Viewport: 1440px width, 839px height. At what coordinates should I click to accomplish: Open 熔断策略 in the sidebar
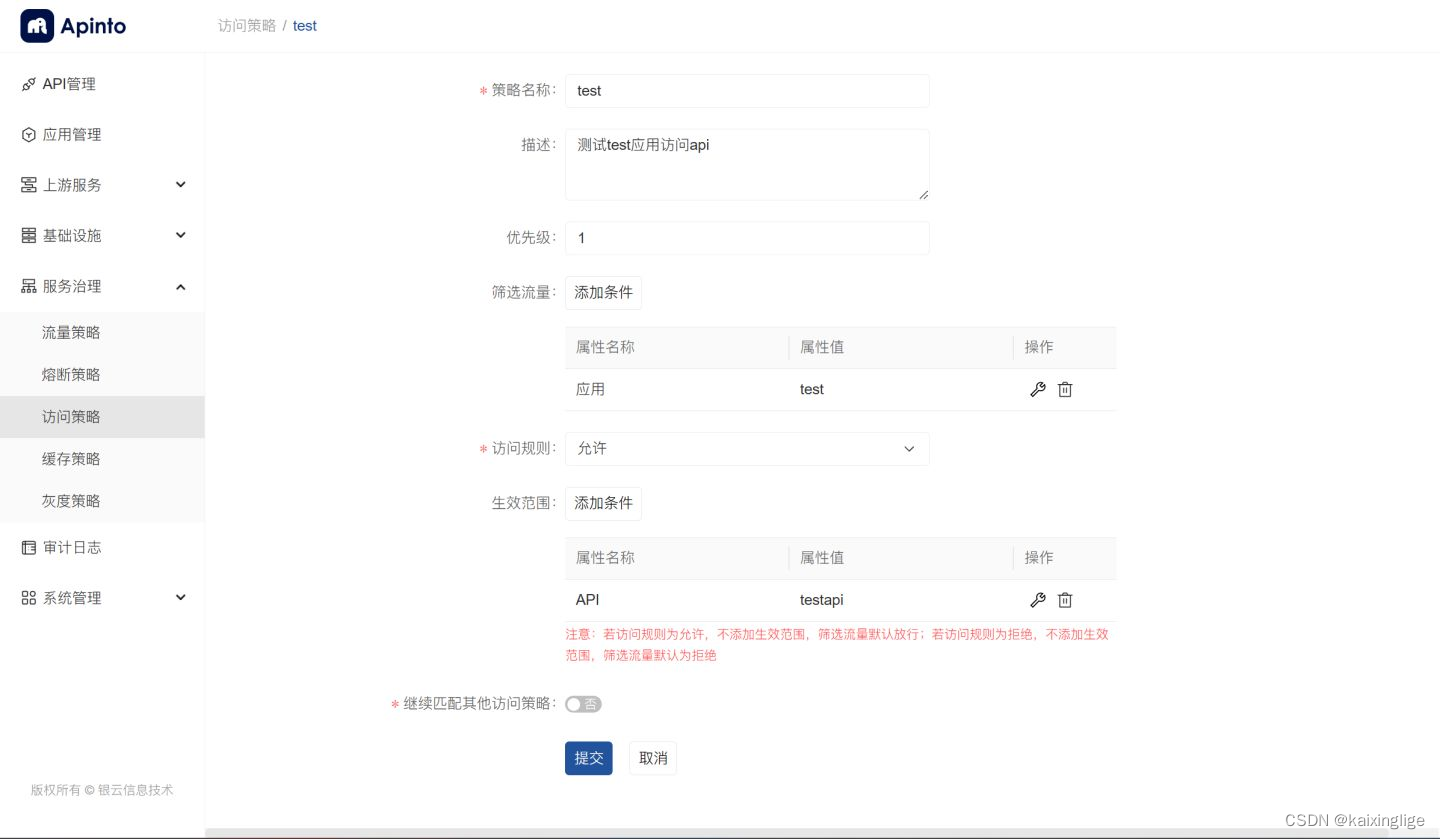point(102,375)
